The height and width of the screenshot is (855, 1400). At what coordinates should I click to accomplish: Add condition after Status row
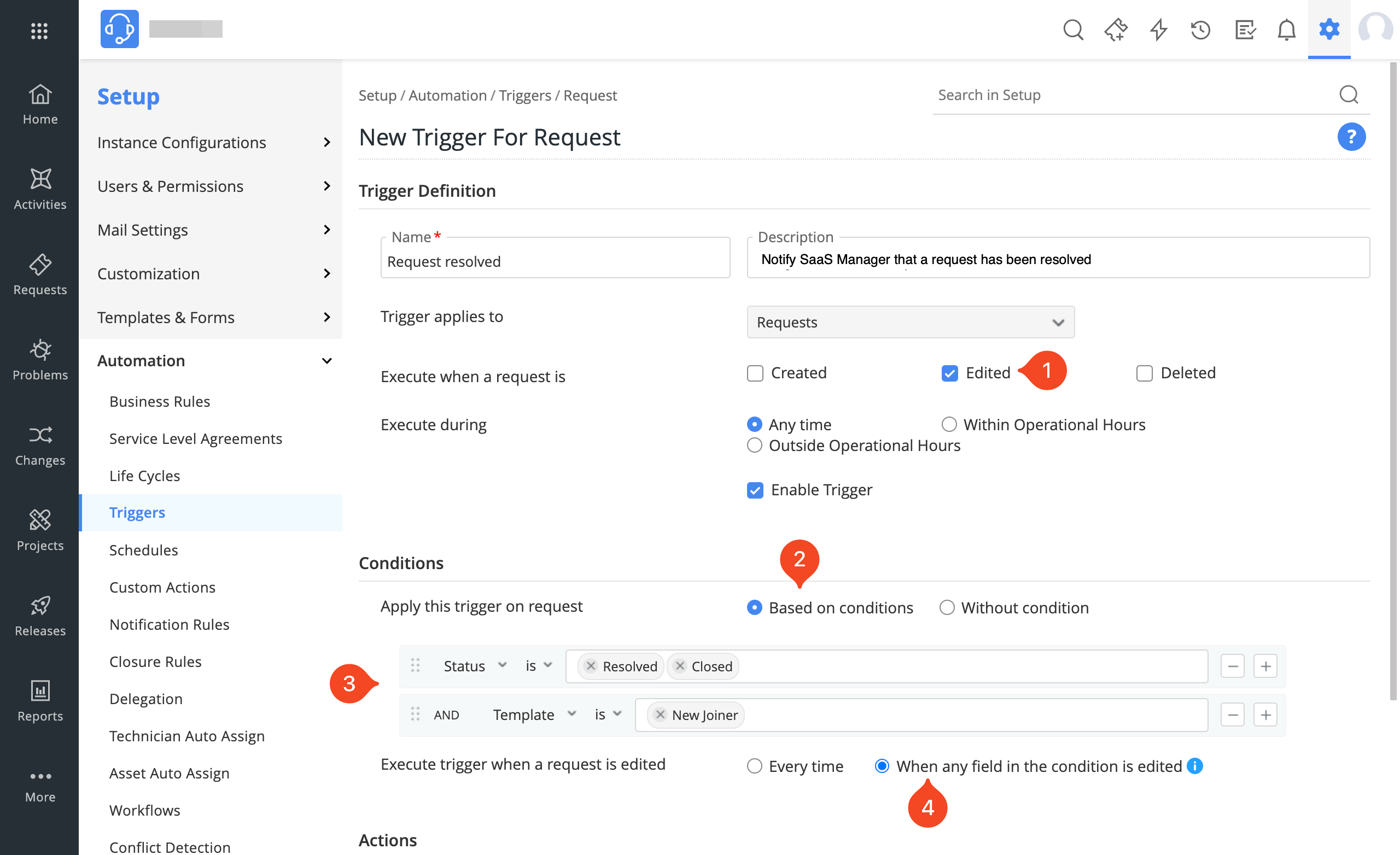tap(1265, 666)
